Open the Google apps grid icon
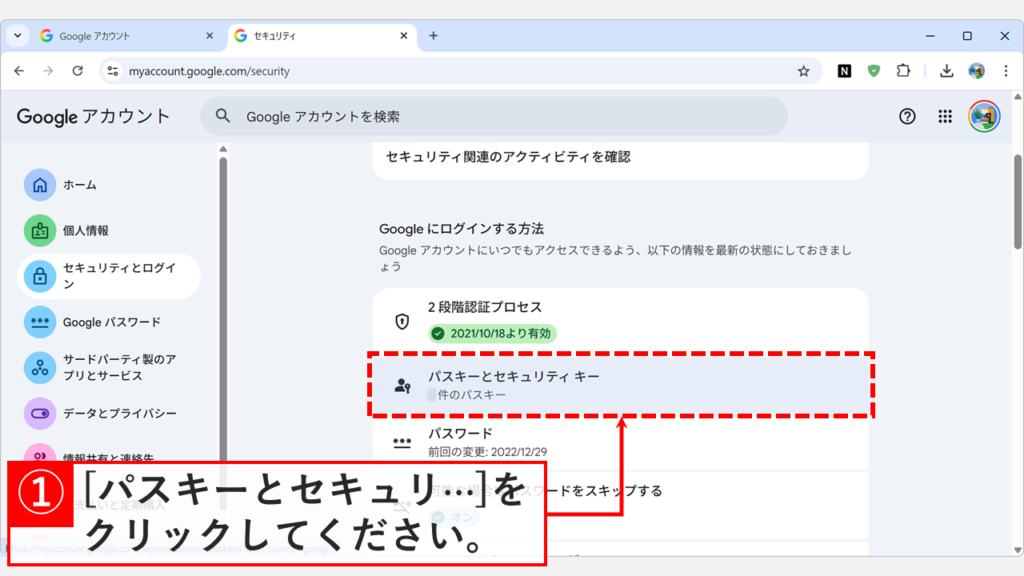Viewport: 1024px width, 576px height. tap(944, 116)
